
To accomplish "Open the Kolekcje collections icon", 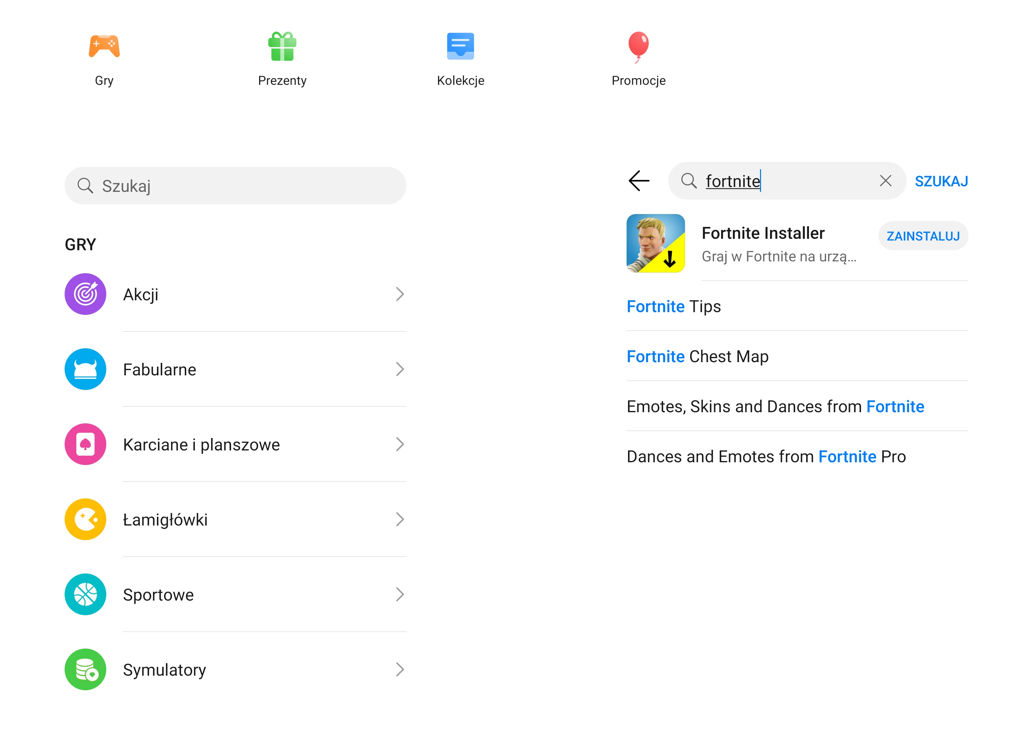I will tap(460, 46).
